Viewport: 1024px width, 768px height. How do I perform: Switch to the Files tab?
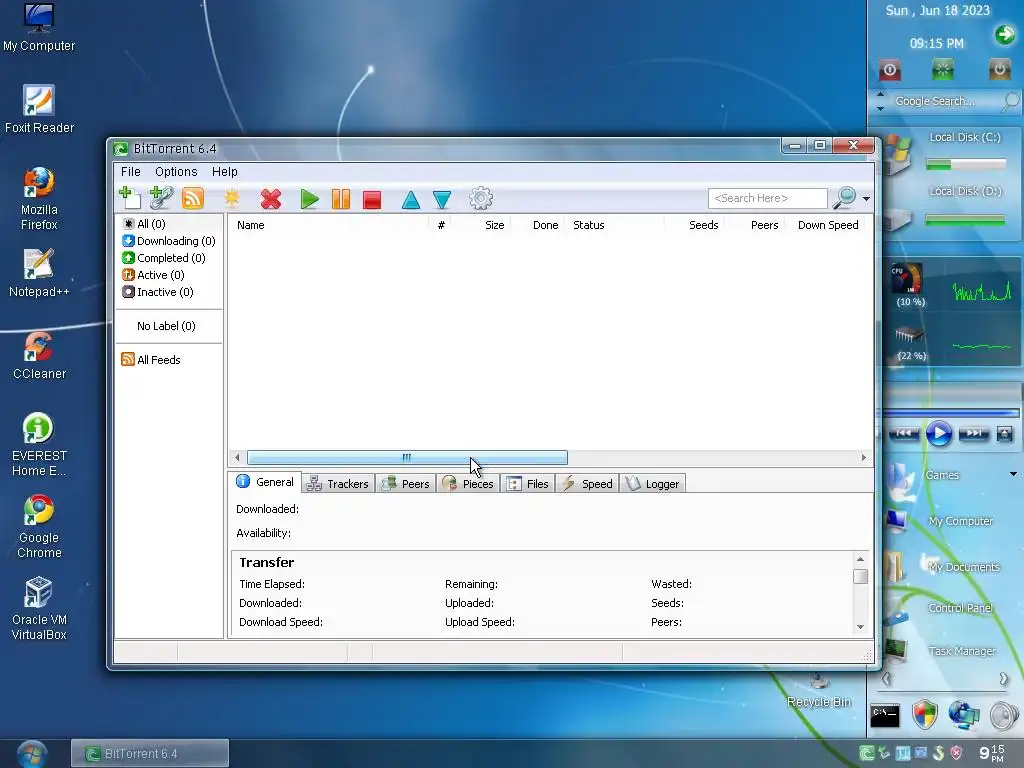point(528,483)
